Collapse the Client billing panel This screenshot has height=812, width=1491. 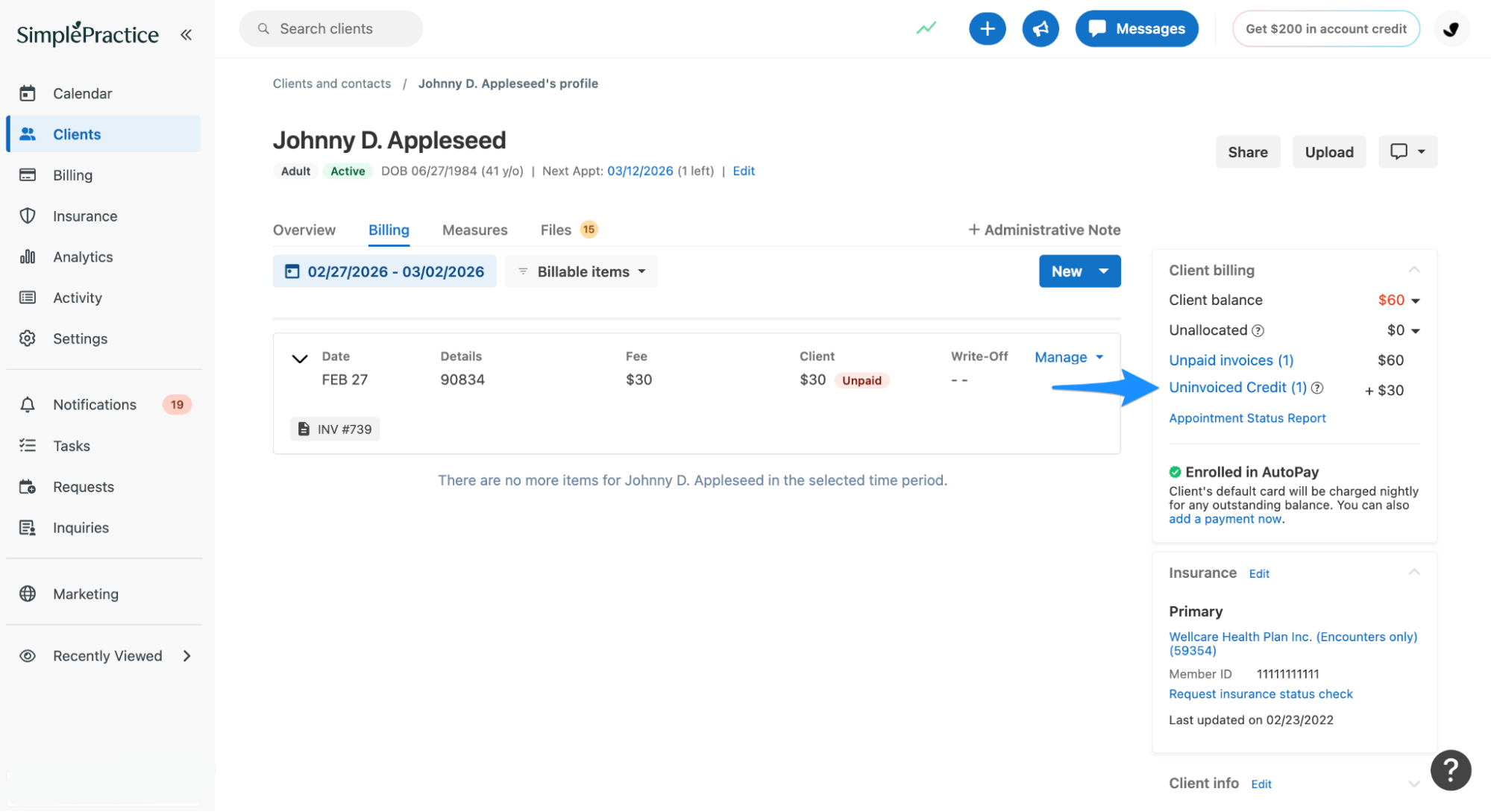1414,269
